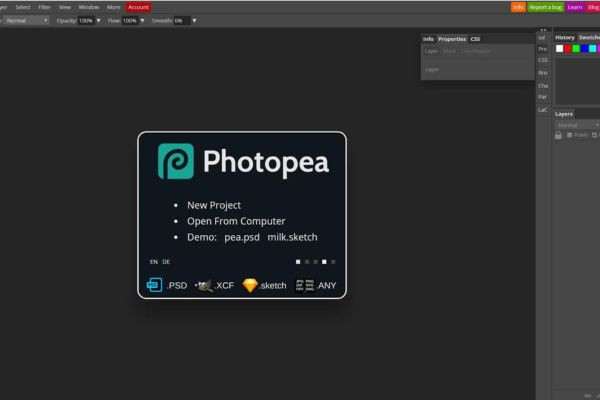The height and width of the screenshot is (400, 600).
Task: Open the red Account menu
Action: [x=138, y=7]
